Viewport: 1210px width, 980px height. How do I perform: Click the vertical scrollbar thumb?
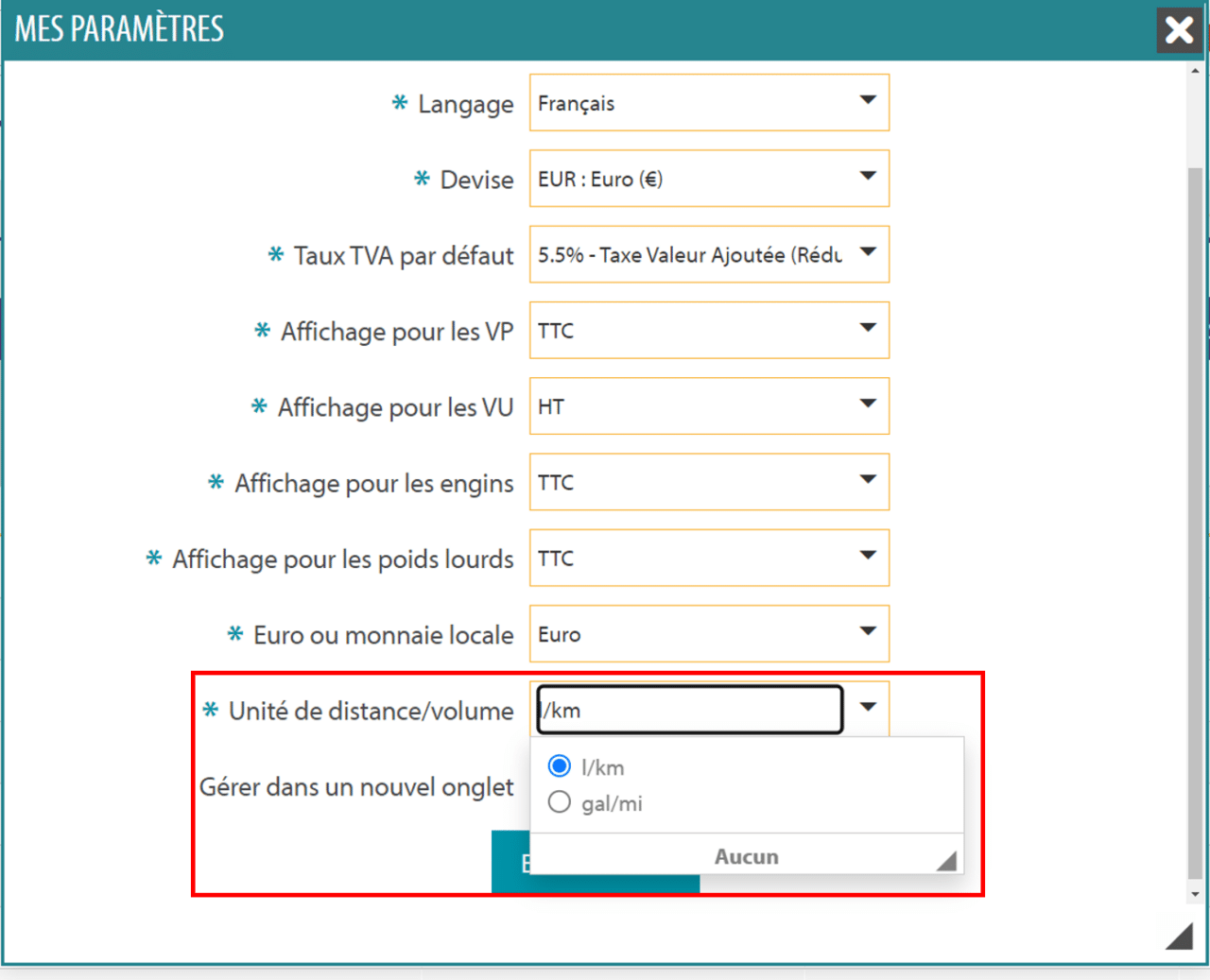[1195, 520]
